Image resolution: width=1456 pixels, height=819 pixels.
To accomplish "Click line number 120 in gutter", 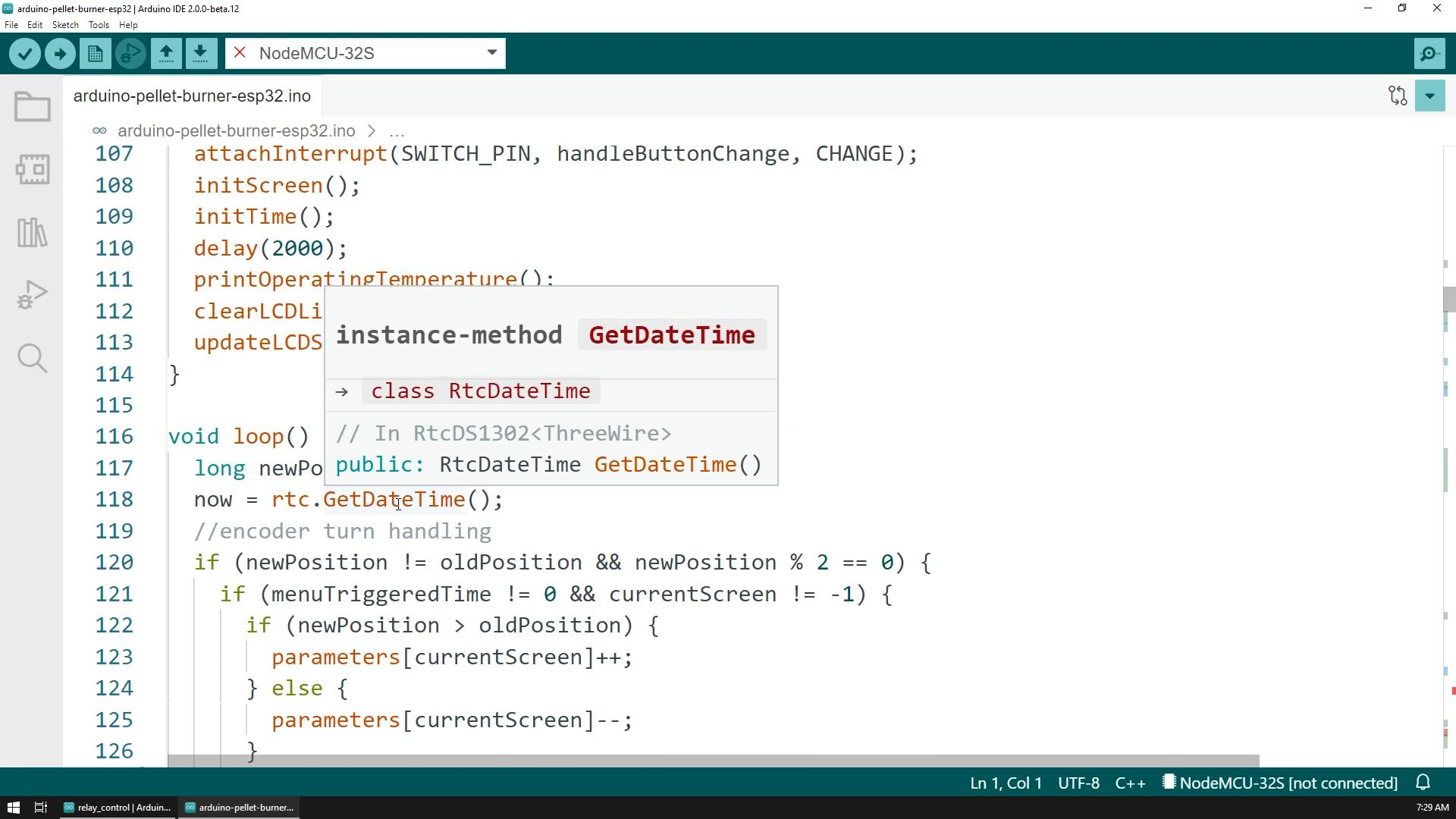I will click(x=114, y=563).
